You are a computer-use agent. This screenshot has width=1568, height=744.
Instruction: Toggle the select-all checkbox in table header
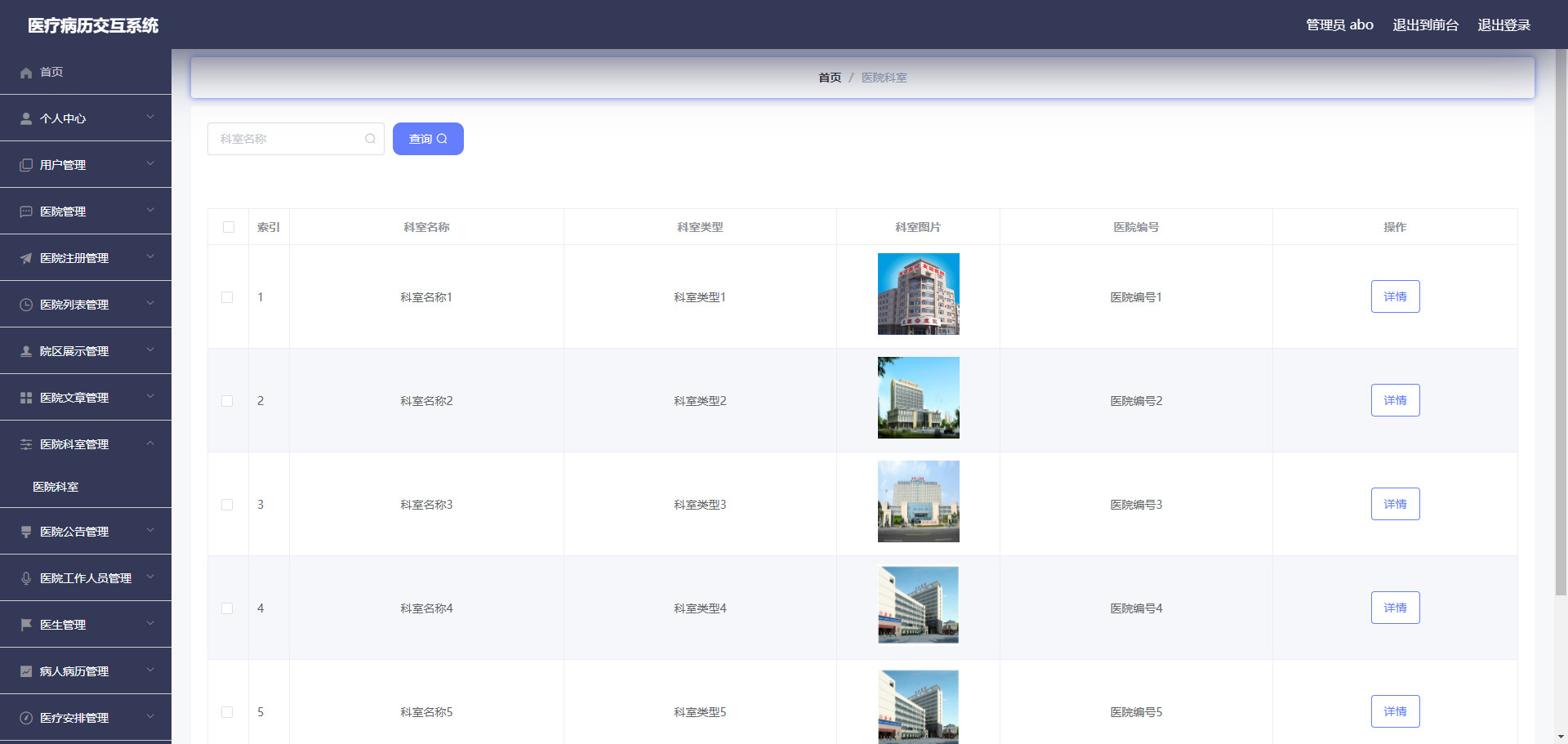(x=229, y=227)
